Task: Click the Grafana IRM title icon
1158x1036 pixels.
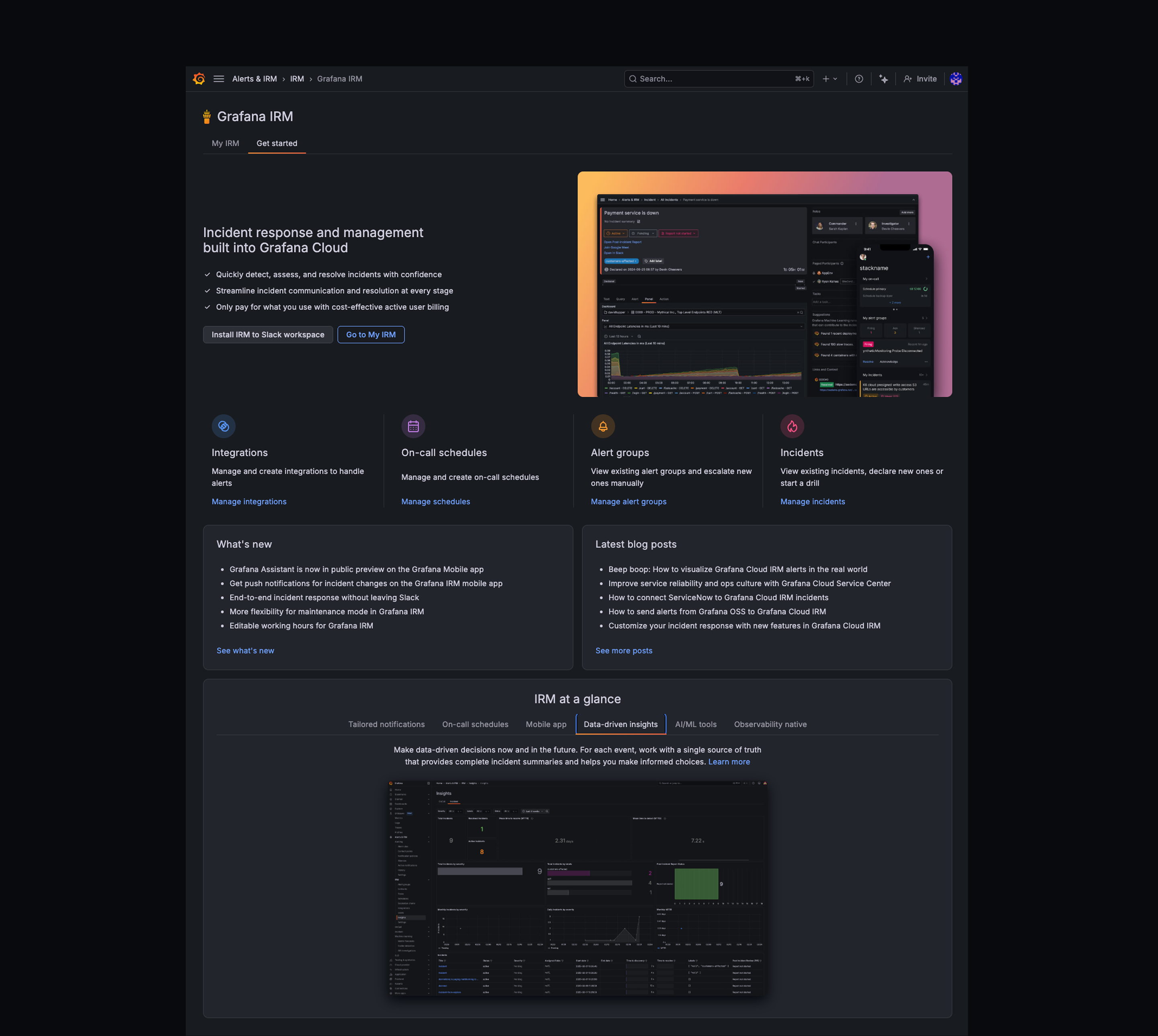Action: [x=207, y=117]
